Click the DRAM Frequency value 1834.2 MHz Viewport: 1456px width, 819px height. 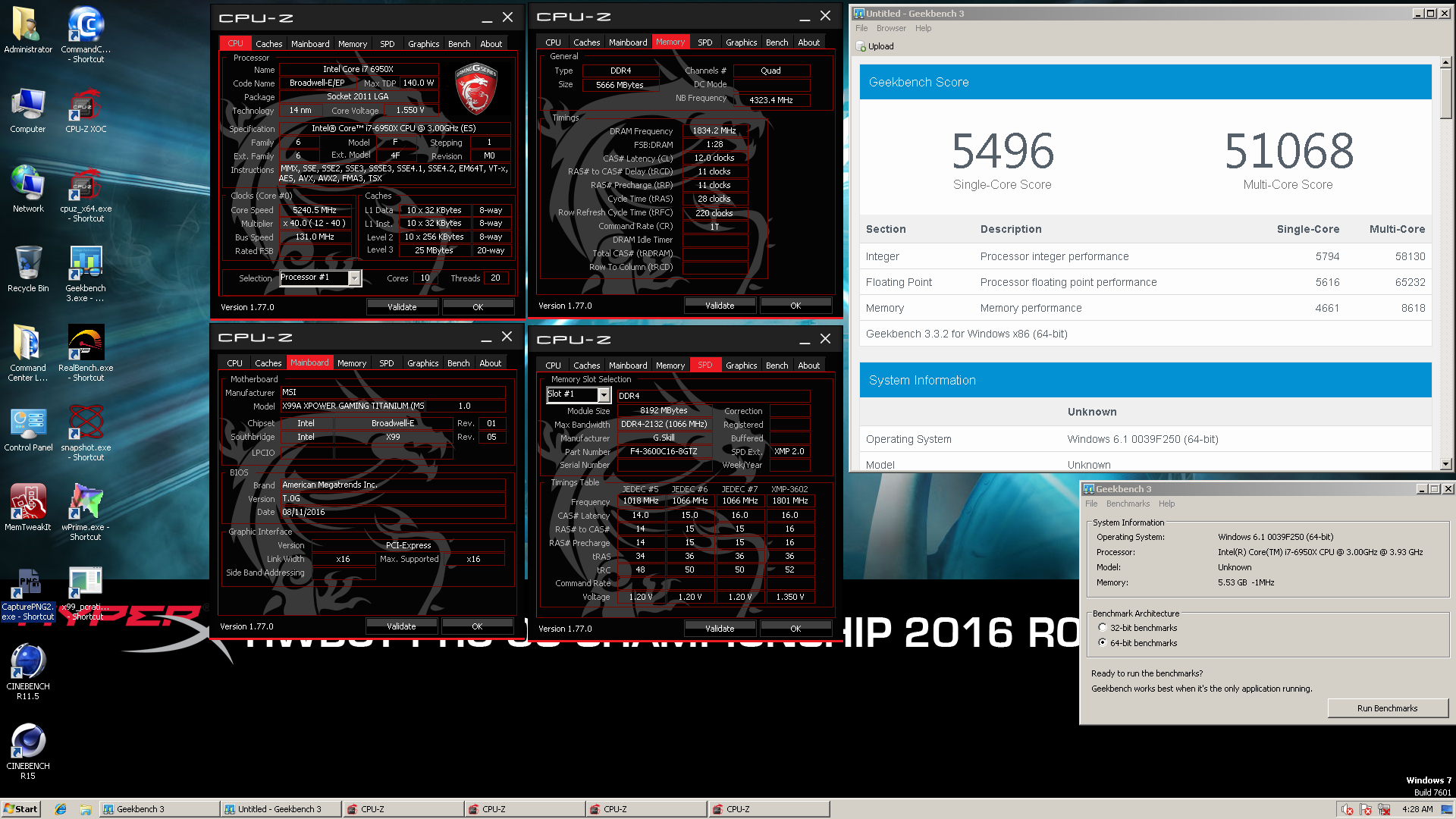714,130
